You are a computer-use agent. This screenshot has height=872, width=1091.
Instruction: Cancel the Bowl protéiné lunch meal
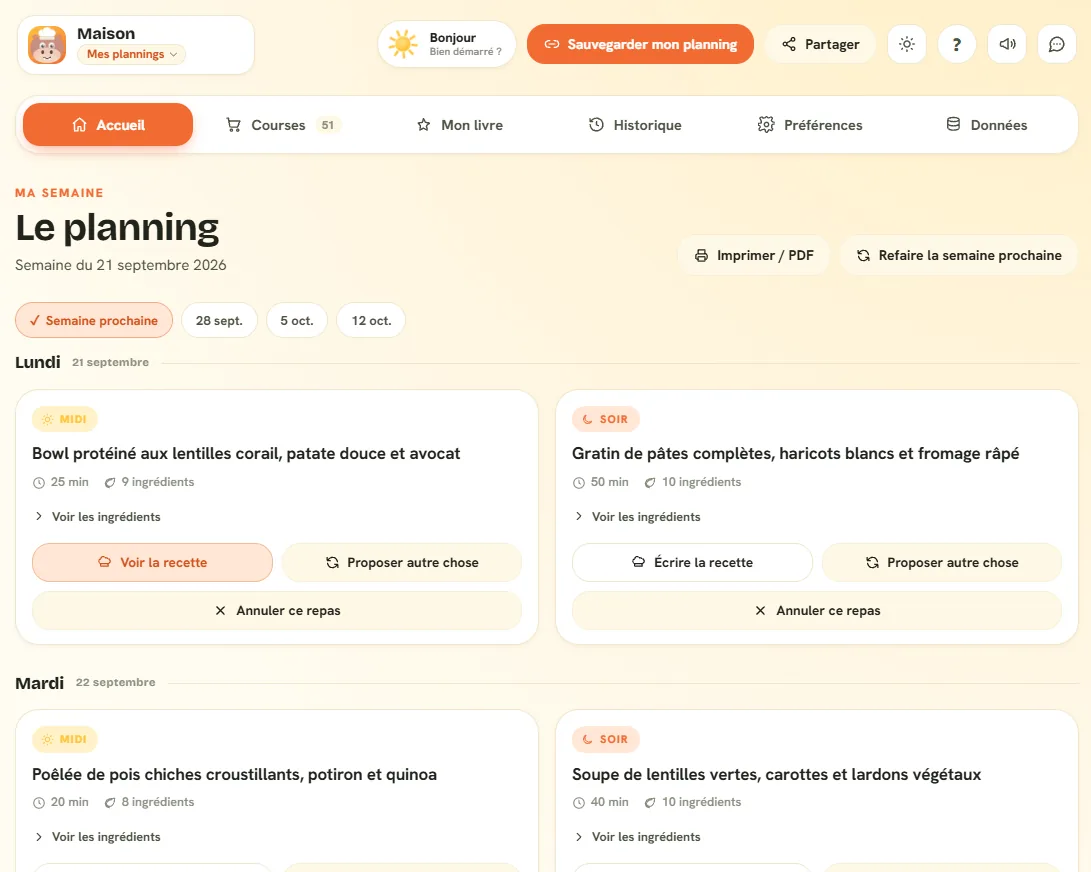(x=277, y=610)
